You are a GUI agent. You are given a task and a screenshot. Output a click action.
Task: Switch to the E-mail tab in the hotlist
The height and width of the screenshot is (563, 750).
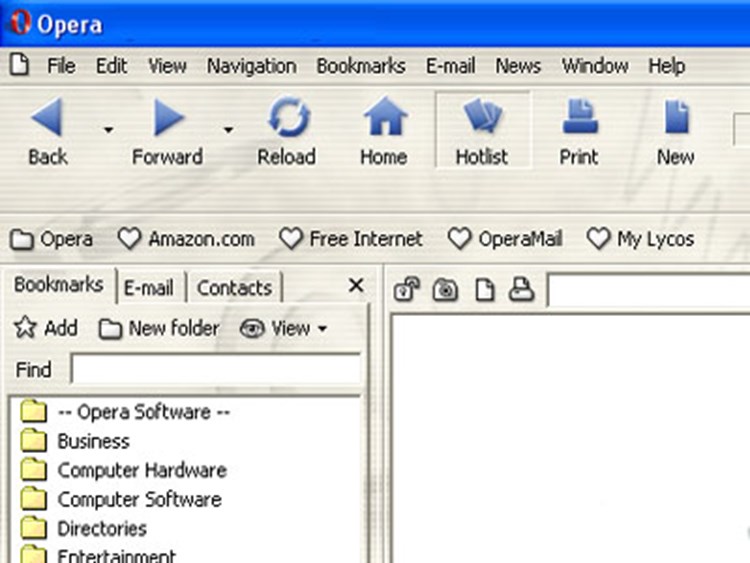pyautogui.click(x=149, y=288)
